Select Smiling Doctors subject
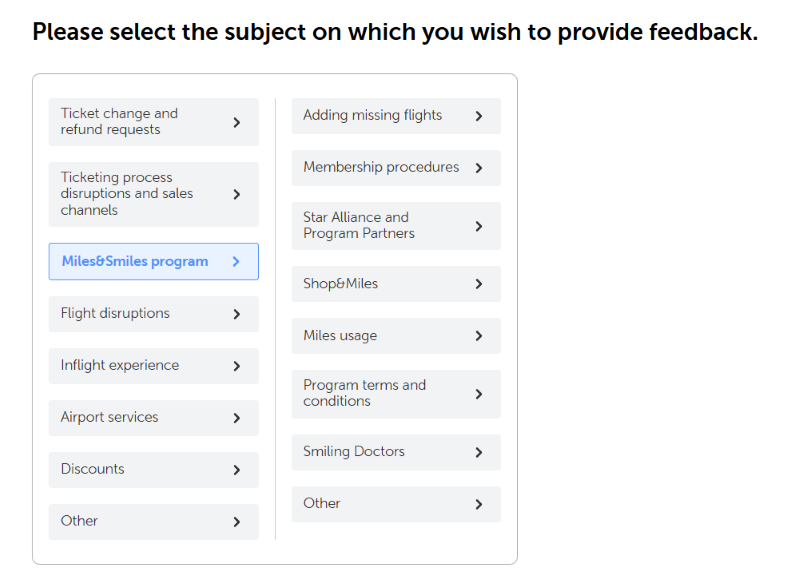The width and height of the screenshot is (800, 576). 354,452
